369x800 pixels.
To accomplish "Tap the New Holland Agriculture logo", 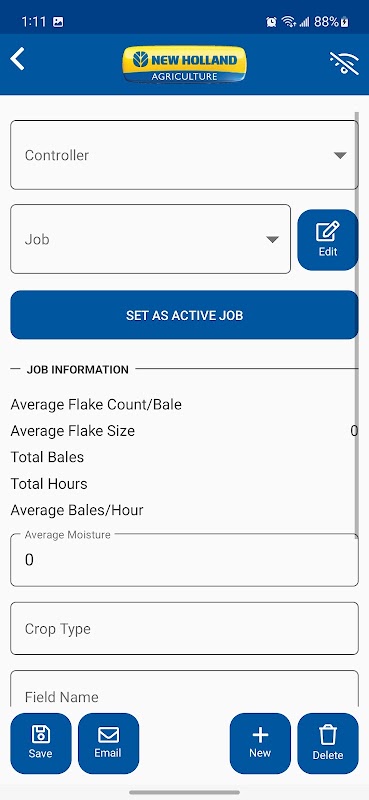I will pyautogui.click(x=184, y=64).
